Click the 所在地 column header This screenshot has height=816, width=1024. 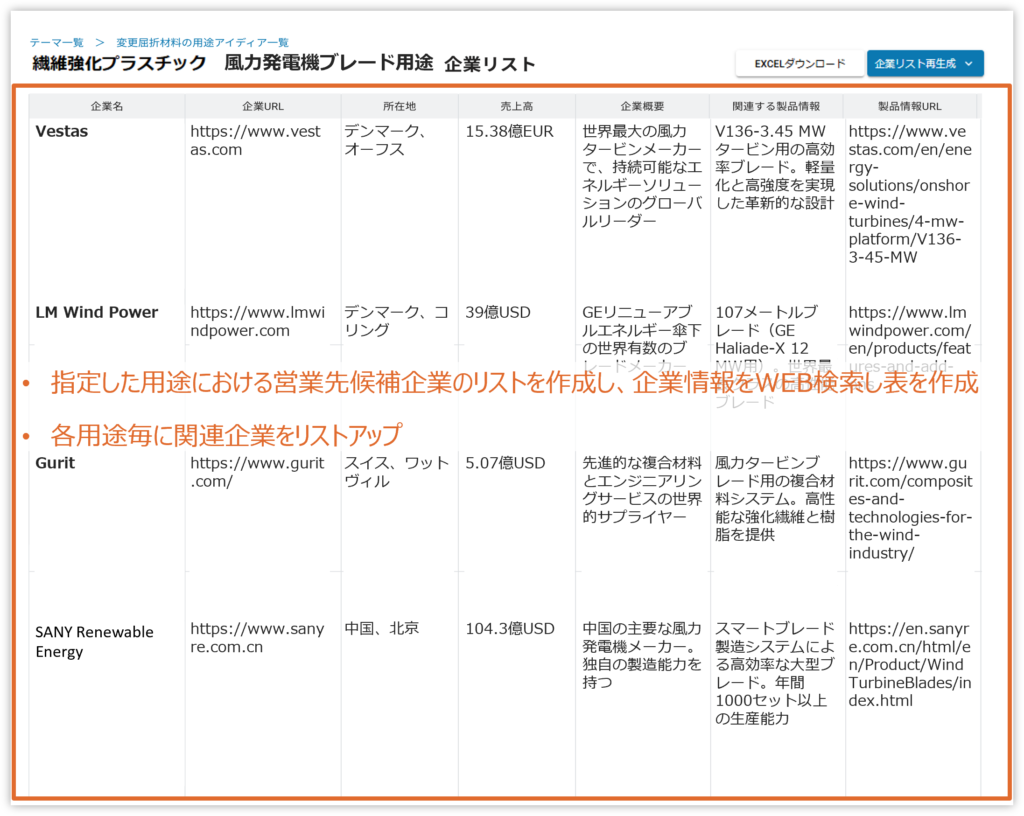[x=399, y=106]
